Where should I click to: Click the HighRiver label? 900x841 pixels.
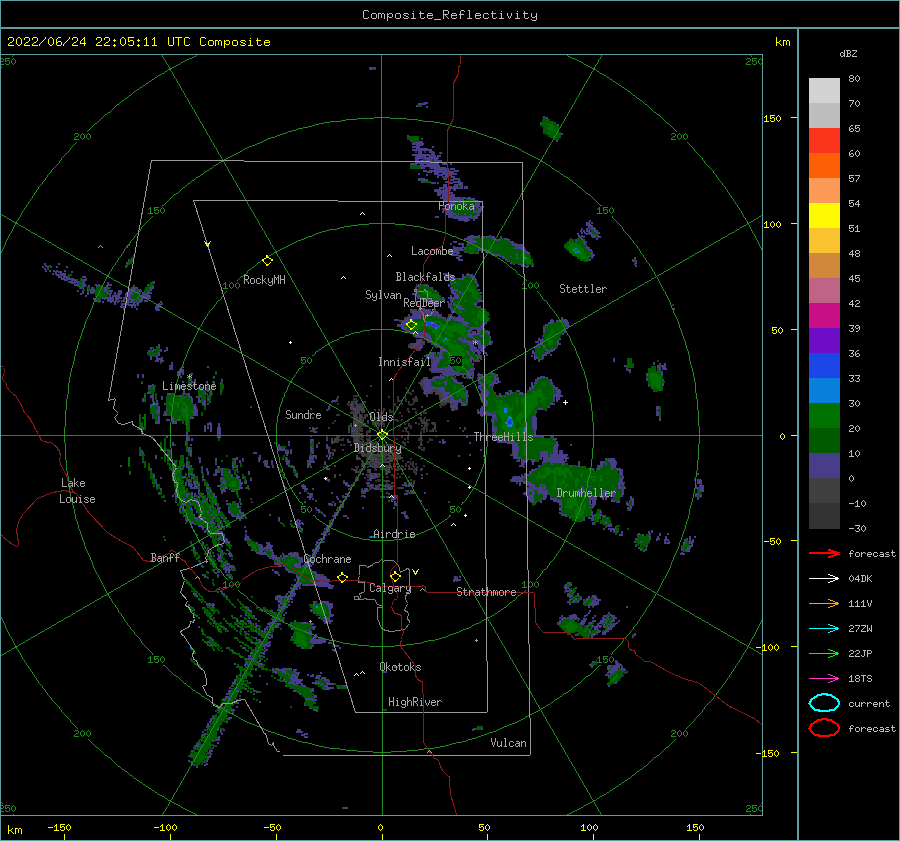point(415,702)
